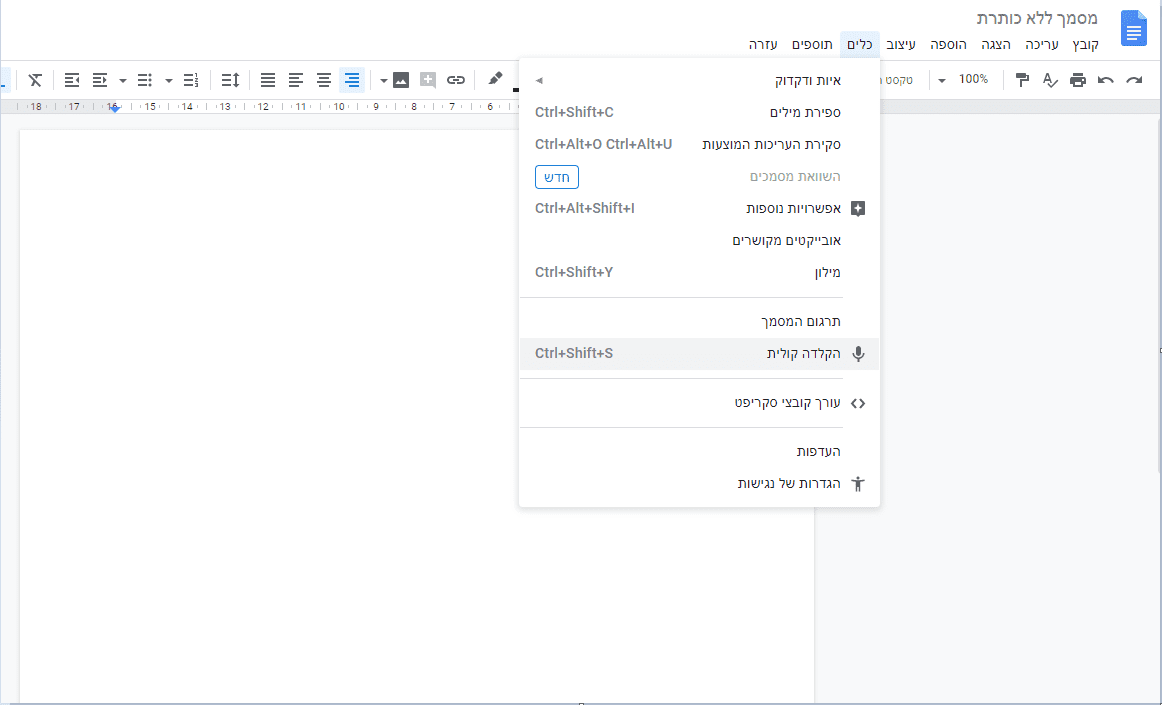Open the paragraph style טקסט dropdown
The width and height of the screenshot is (1162, 705).
click(x=898, y=80)
